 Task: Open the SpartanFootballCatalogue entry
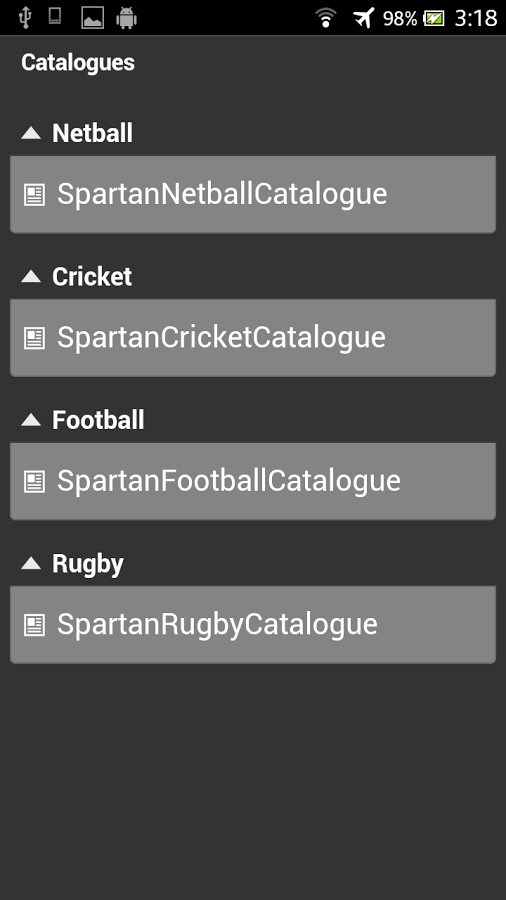pyautogui.click(x=253, y=482)
